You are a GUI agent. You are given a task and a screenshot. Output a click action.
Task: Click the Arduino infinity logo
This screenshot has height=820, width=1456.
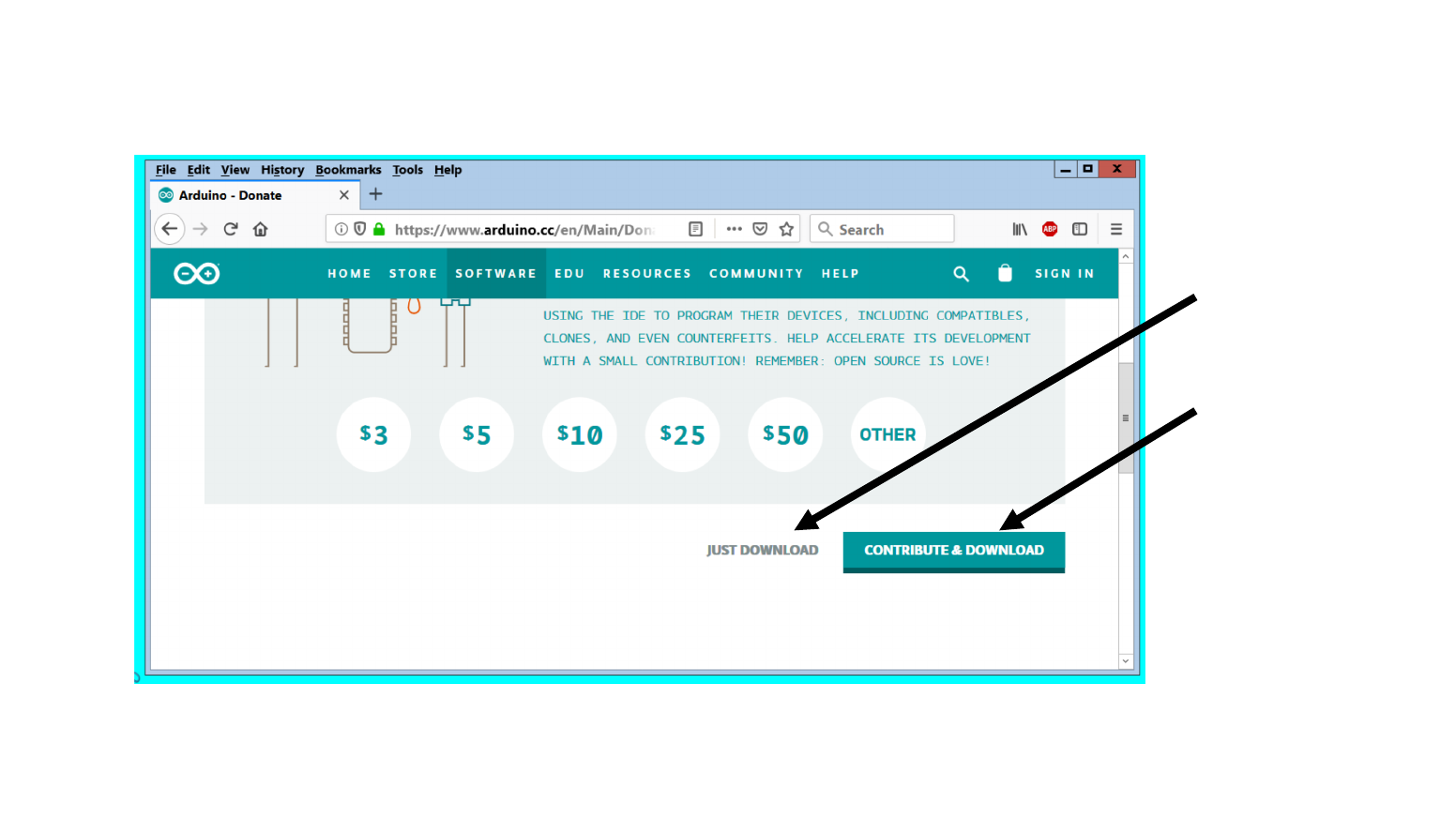(x=197, y=273)
